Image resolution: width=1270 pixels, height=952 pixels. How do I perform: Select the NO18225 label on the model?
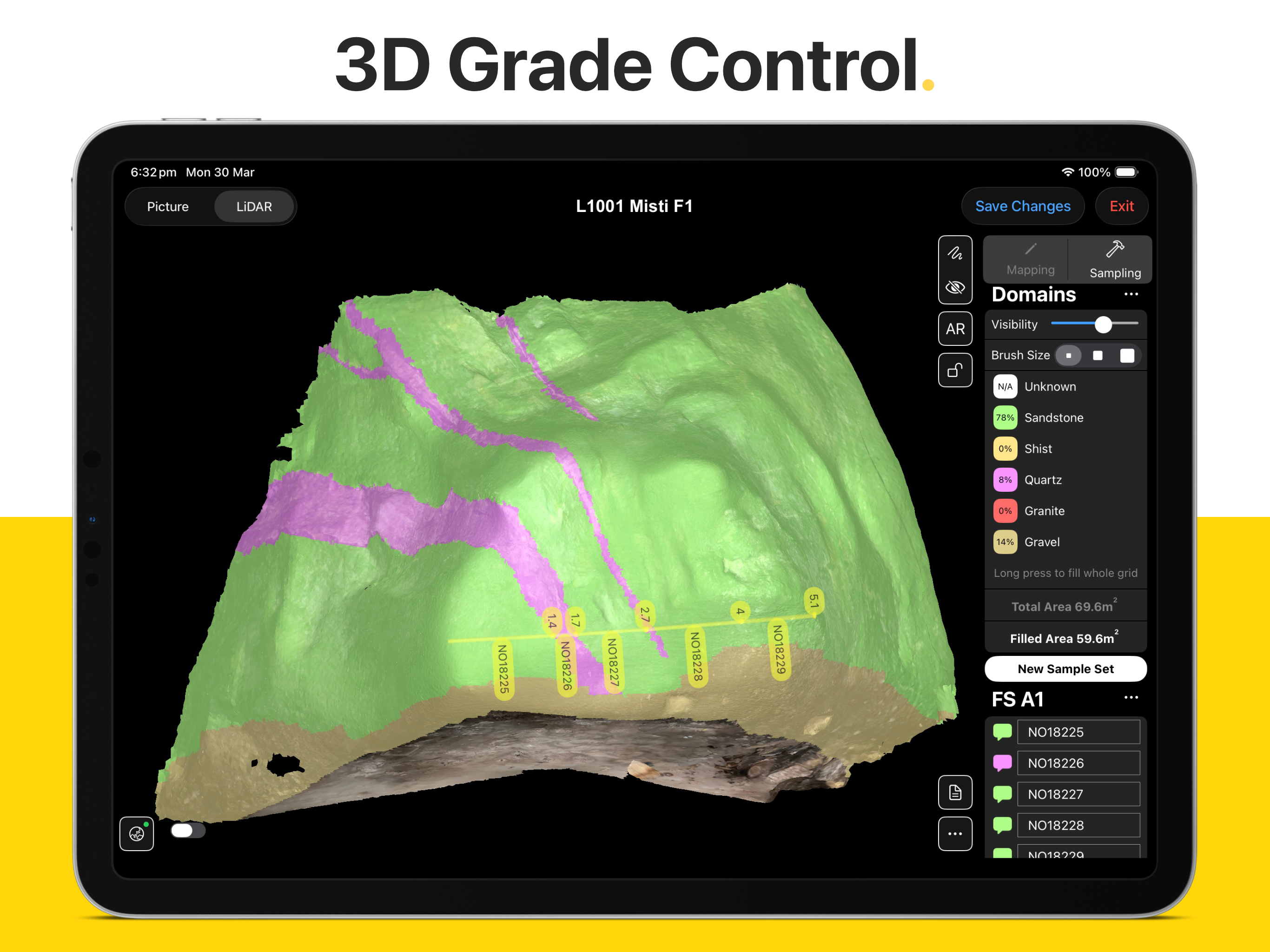tap(503, 668)
